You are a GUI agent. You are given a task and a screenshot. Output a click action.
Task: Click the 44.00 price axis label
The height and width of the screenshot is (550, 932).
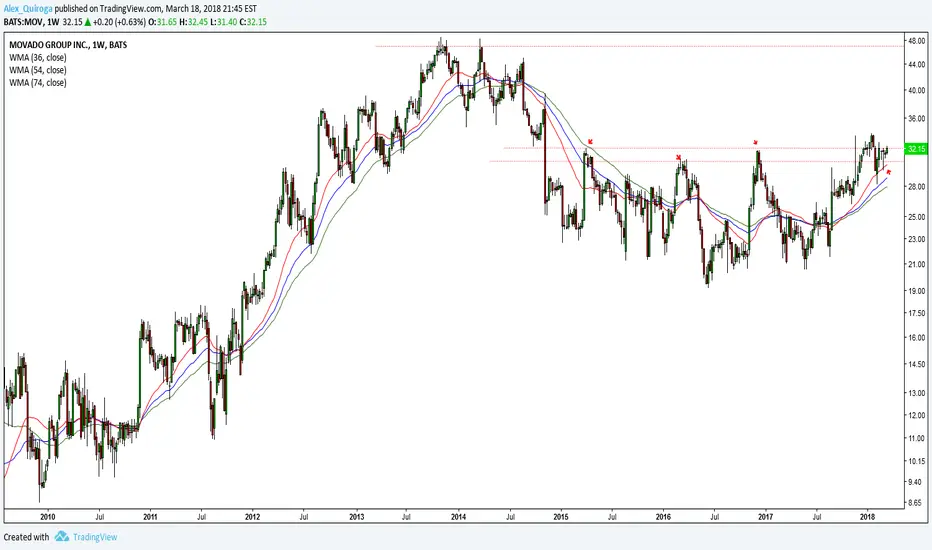click(917, 64)
